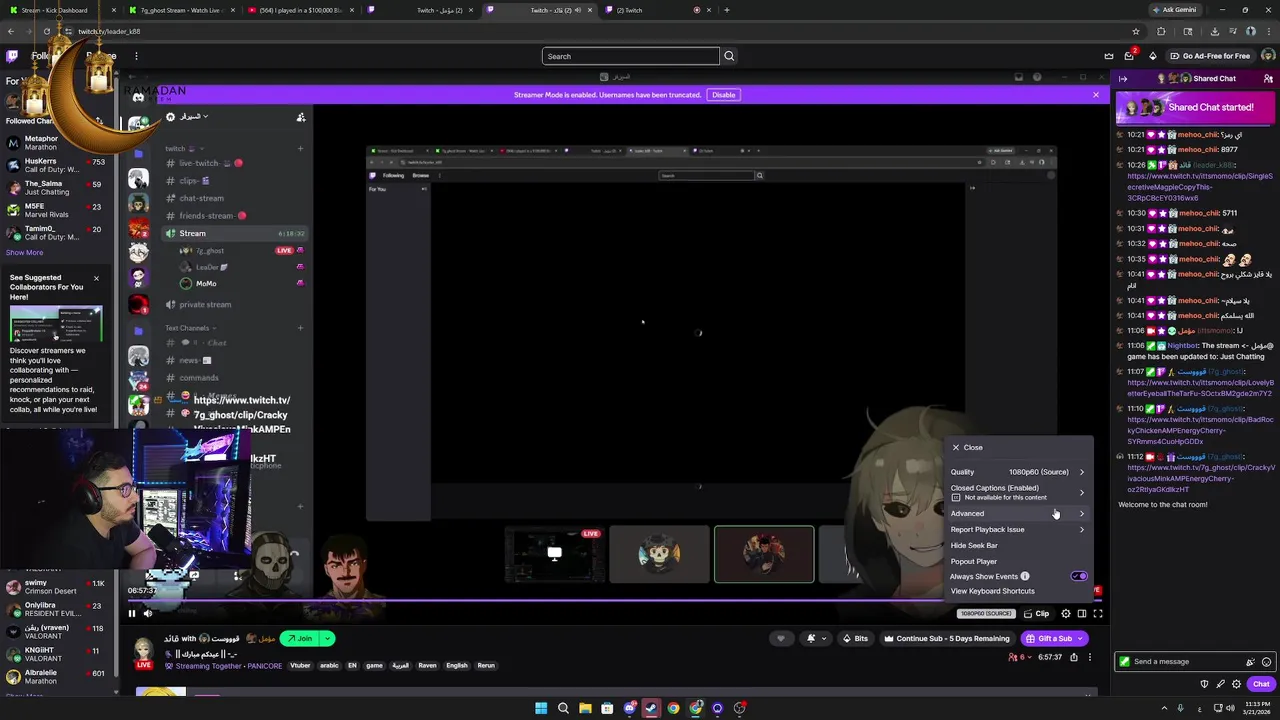Image resolution: width=1280 pixels, height=720 pixels.
Task: Focus the Twitch Search field
Action: 631,56
